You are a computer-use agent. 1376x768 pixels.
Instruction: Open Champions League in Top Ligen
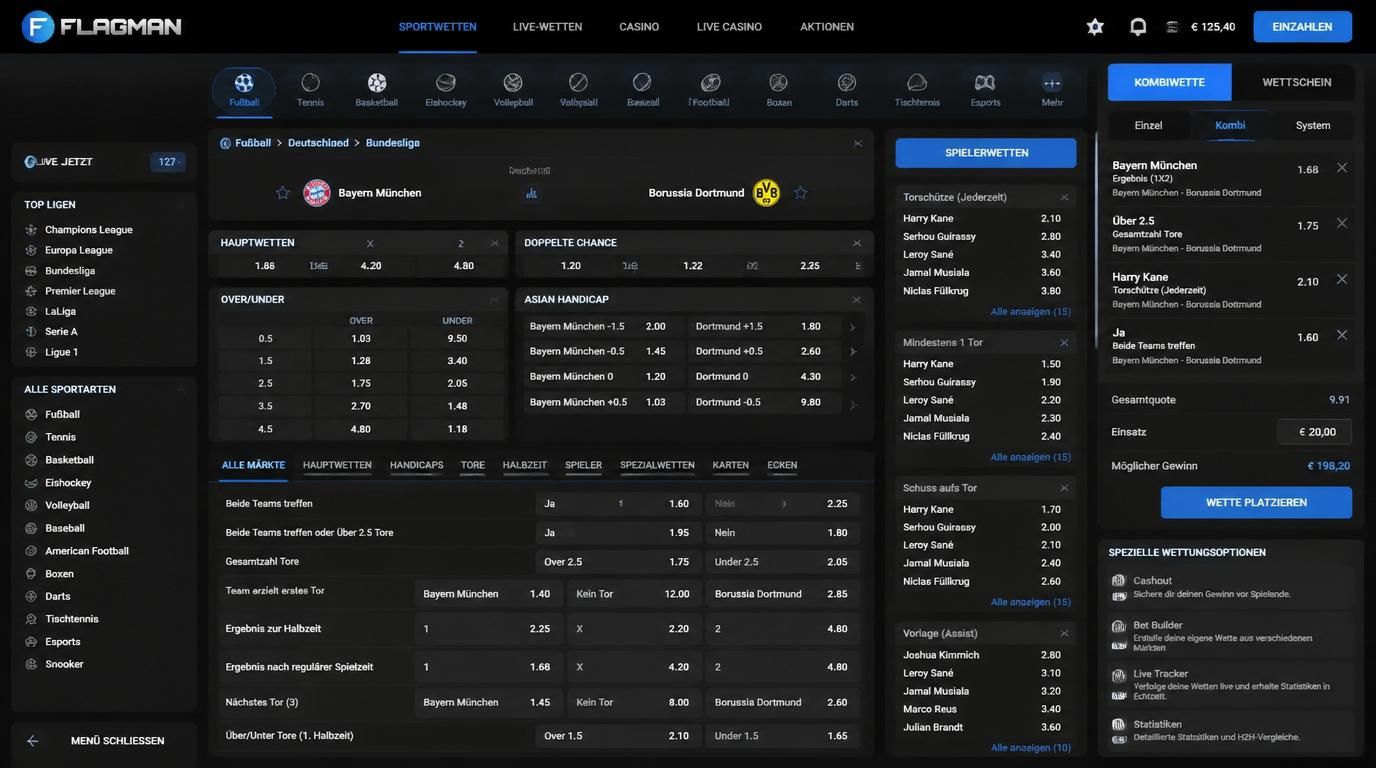tap(88, 230)
